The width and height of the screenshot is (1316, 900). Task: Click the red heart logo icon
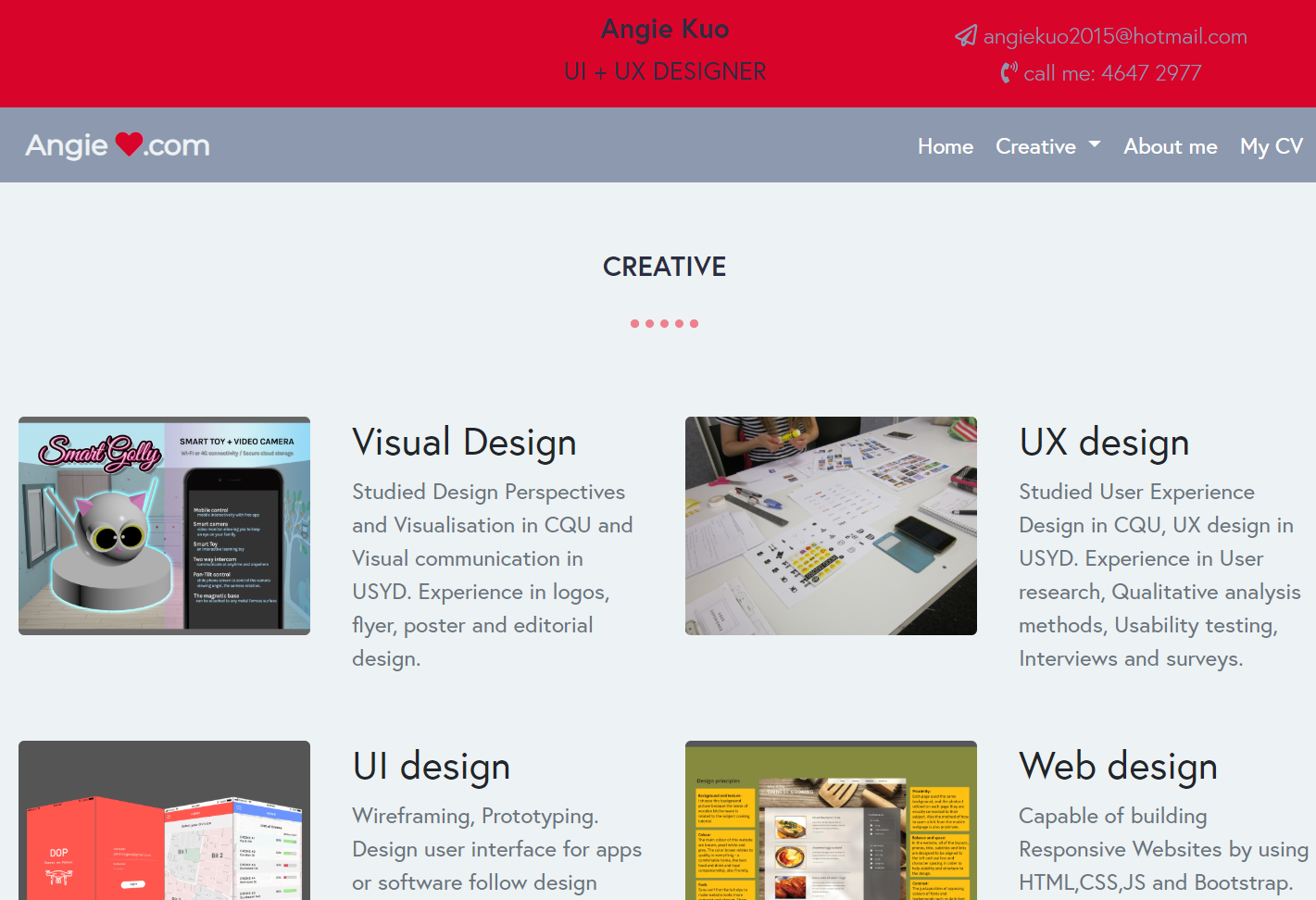coord(129,144)
